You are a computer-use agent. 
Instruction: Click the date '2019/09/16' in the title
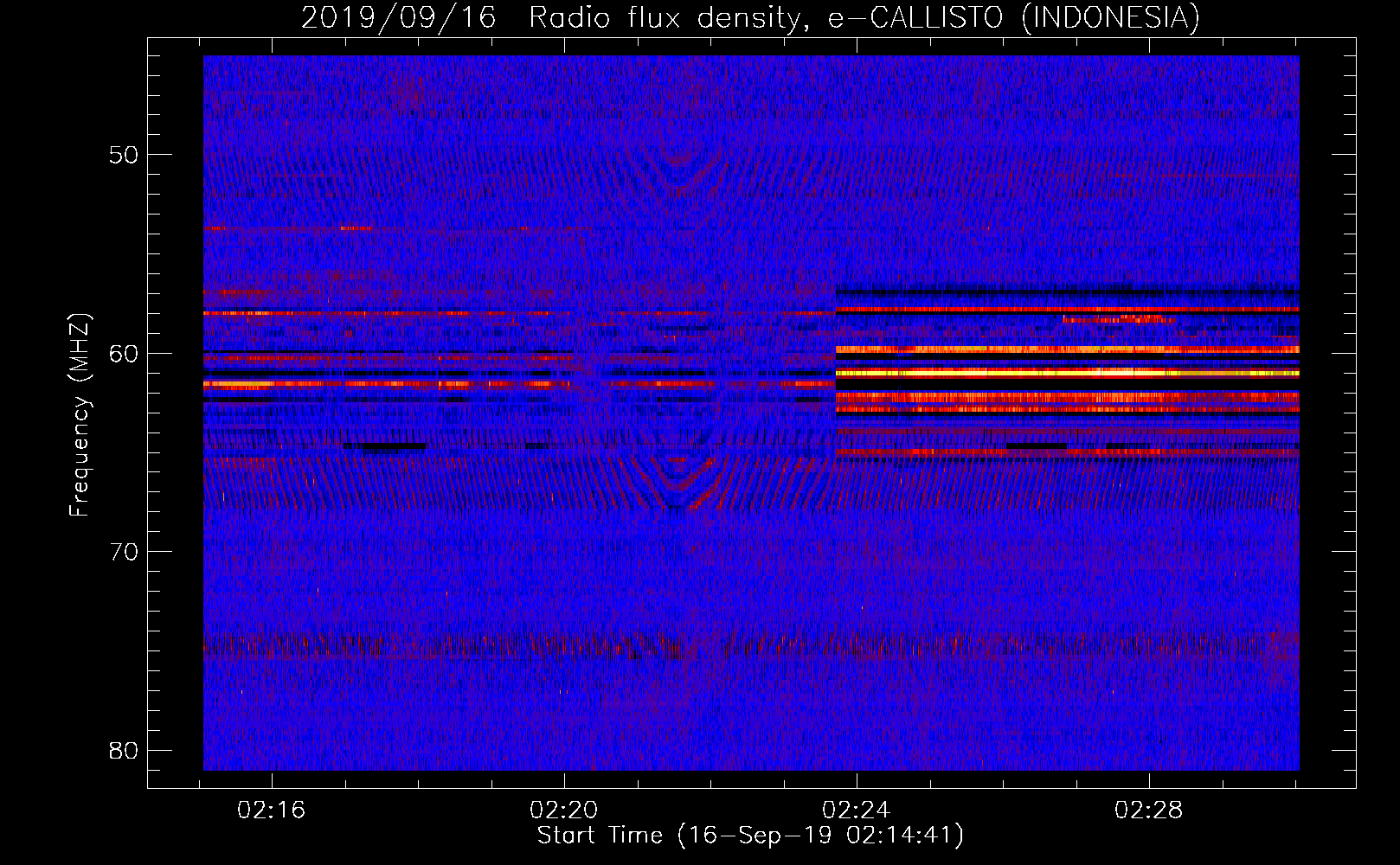pyautogui.click(x=399, y=17)
